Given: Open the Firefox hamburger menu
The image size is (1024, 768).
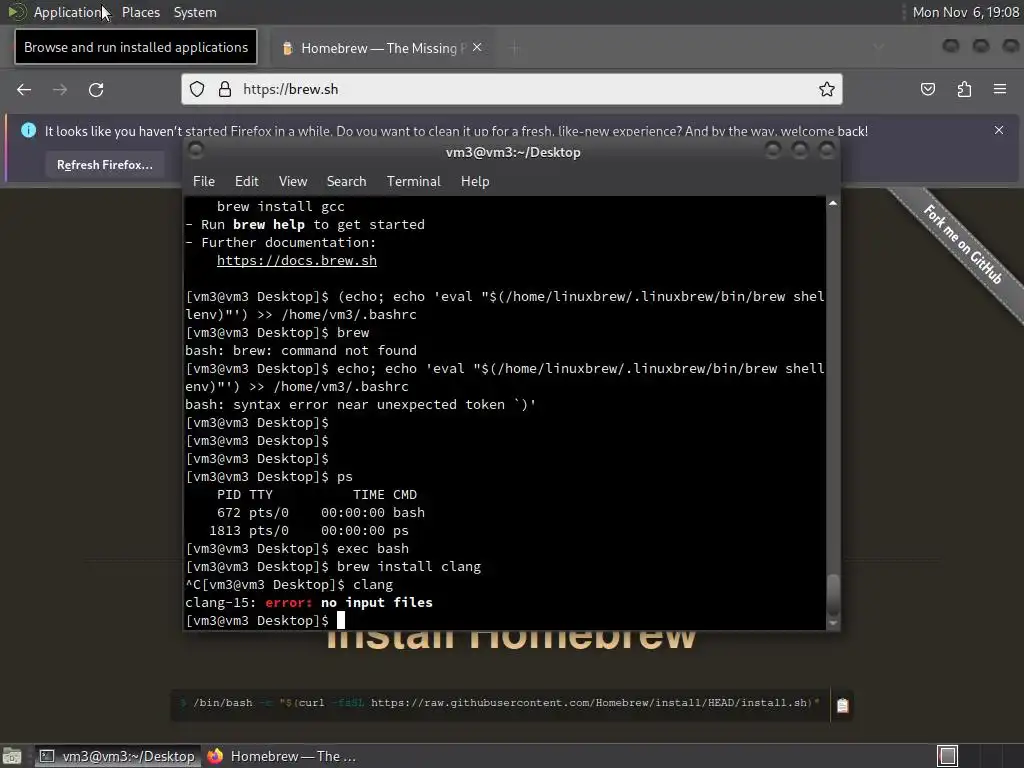Looking at the screenshot, I should [x=1000, y=89].
